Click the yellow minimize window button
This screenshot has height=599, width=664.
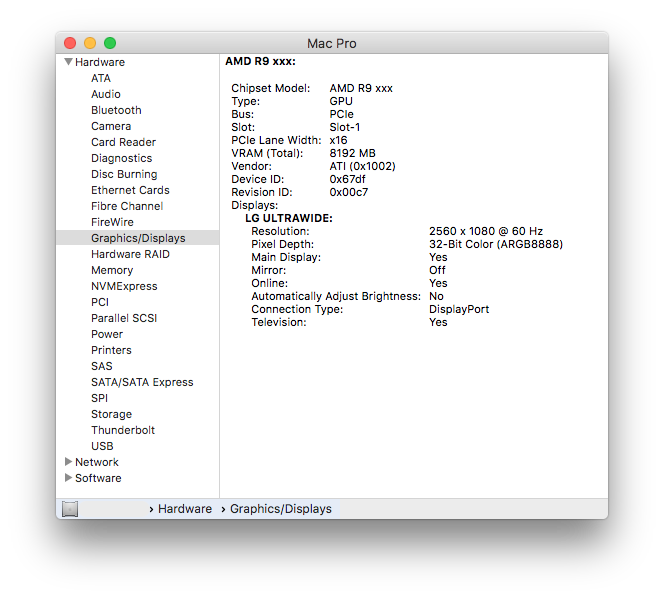pos(90,43)
